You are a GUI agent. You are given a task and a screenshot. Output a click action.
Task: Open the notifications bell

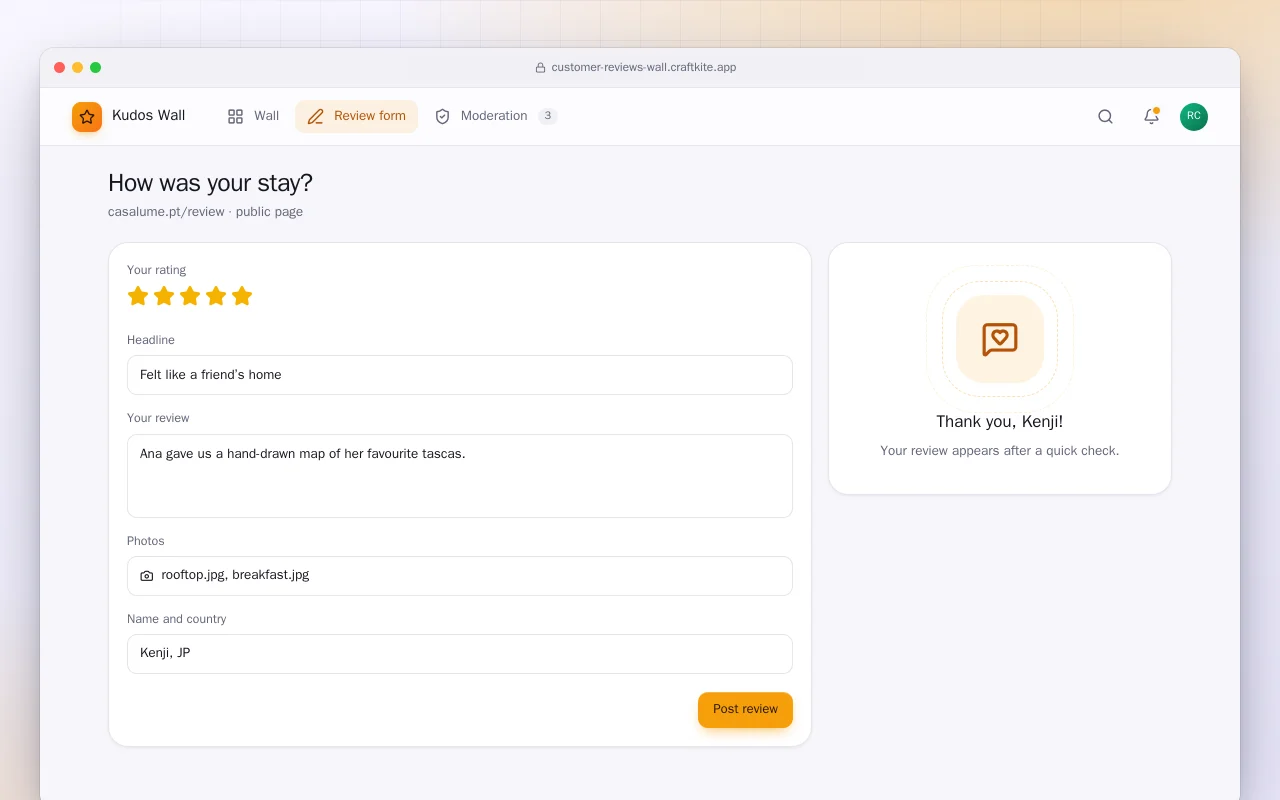1151,117
